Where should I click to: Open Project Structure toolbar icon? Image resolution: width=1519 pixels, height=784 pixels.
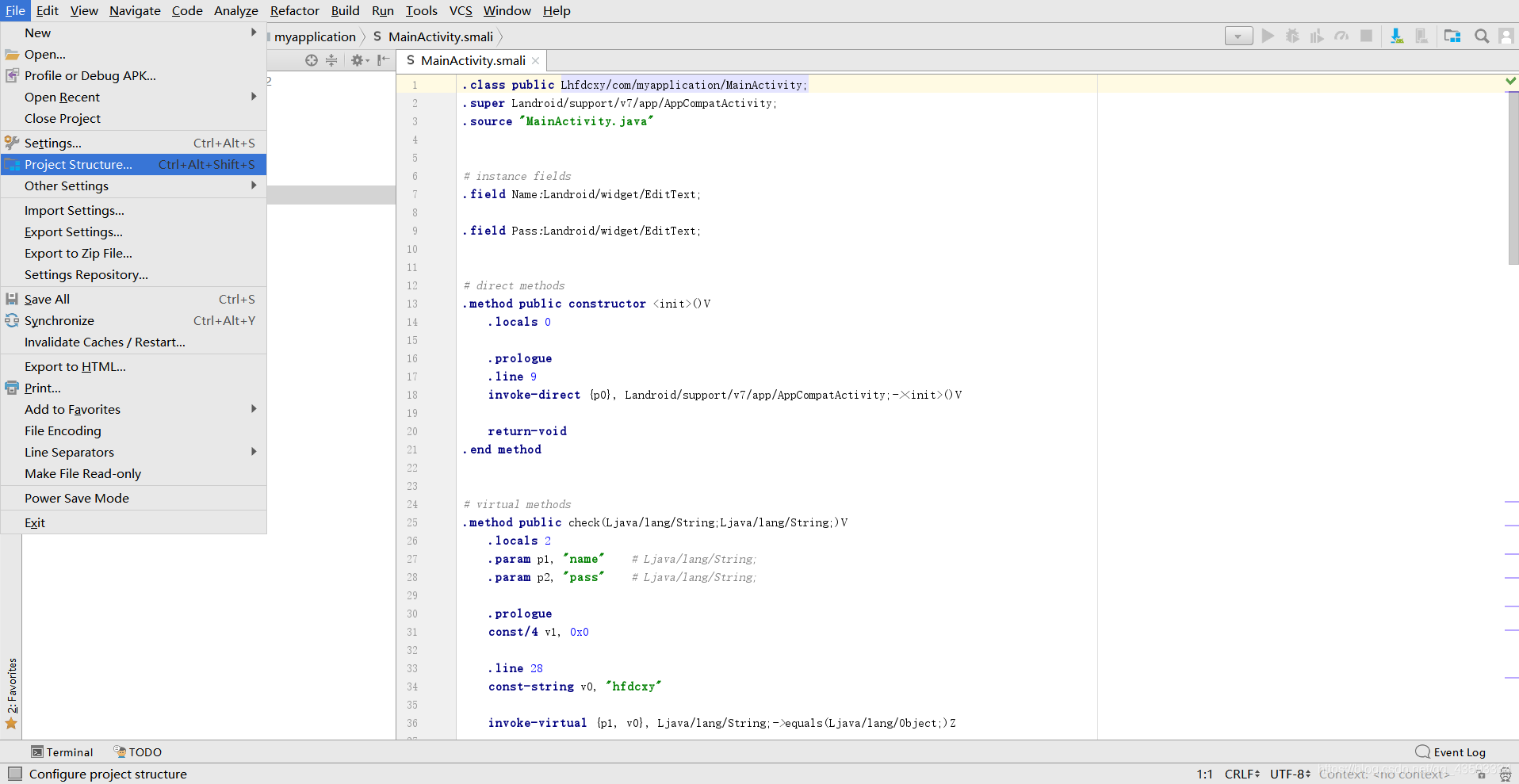(x=1452, y=36)
